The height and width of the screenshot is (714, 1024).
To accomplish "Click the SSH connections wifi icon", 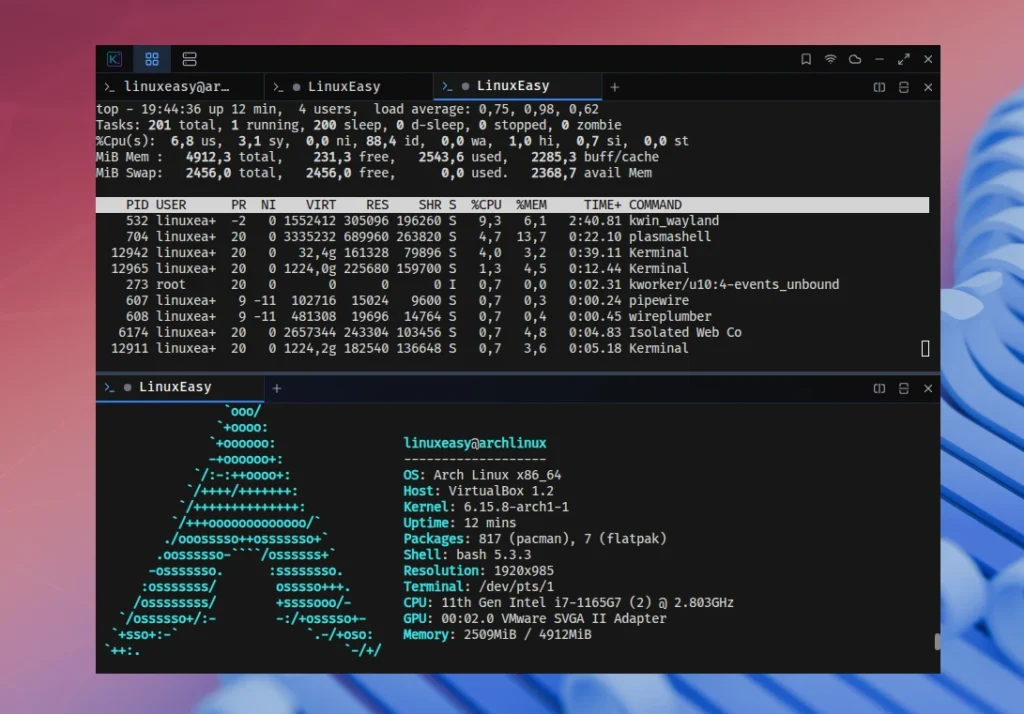I will coord(830,58).
